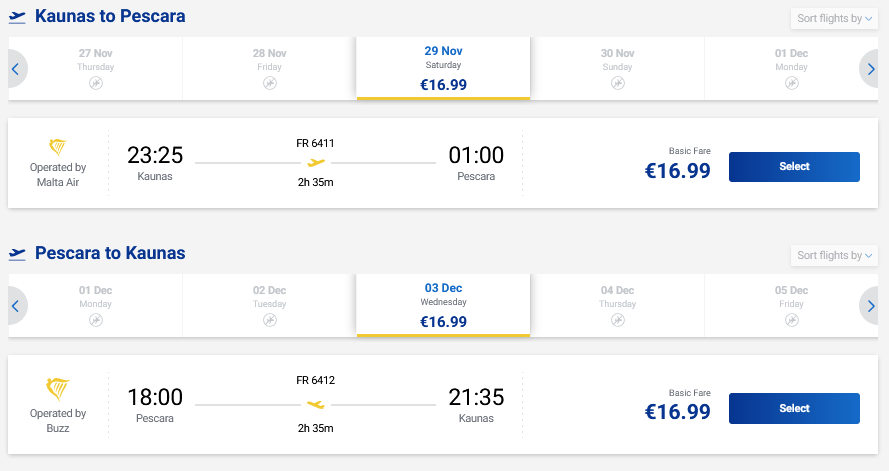889x471 pixels.
Task: Choose the 28 Nov Friday date tab
Action: [269, 68]
